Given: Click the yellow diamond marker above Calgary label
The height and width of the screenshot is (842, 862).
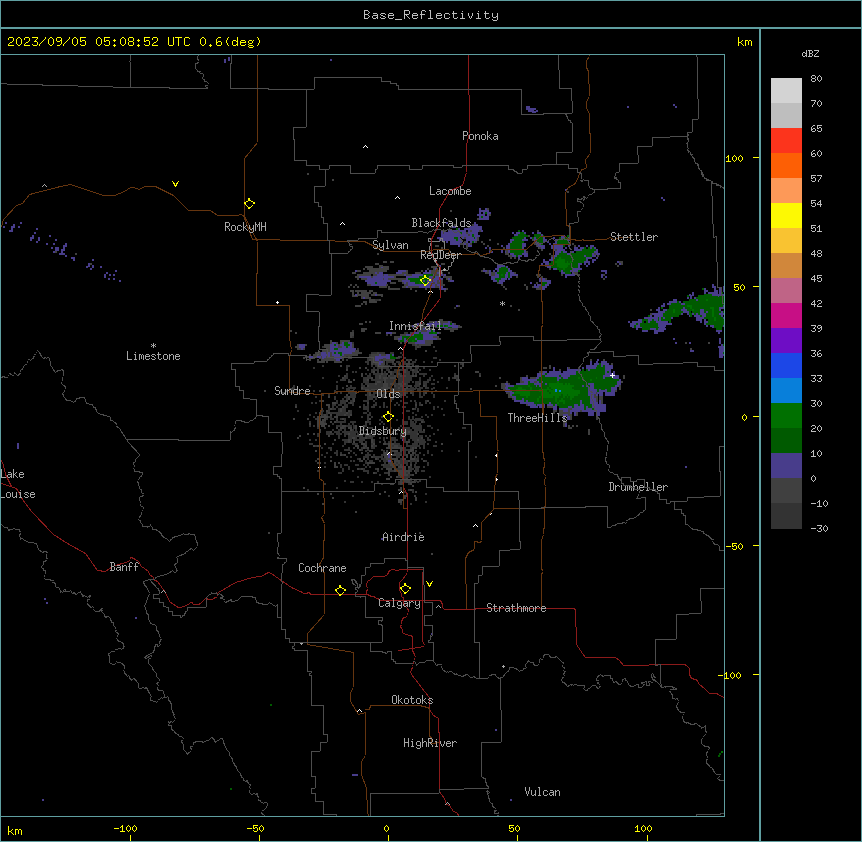Looking at the screenshot, I should pyautogui.click(x=405, y=589).
